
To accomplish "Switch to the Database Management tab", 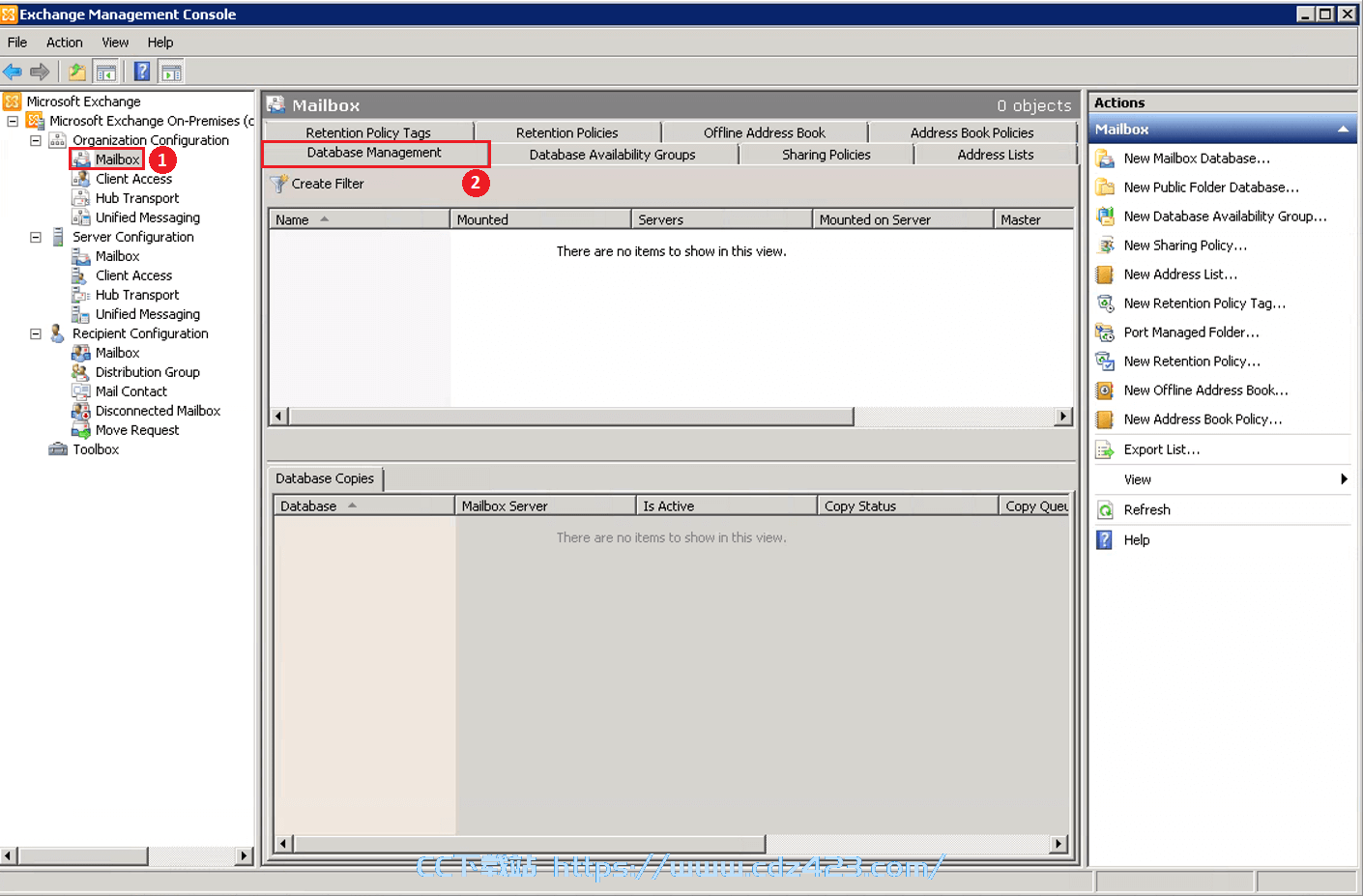I will click(374, 153).
